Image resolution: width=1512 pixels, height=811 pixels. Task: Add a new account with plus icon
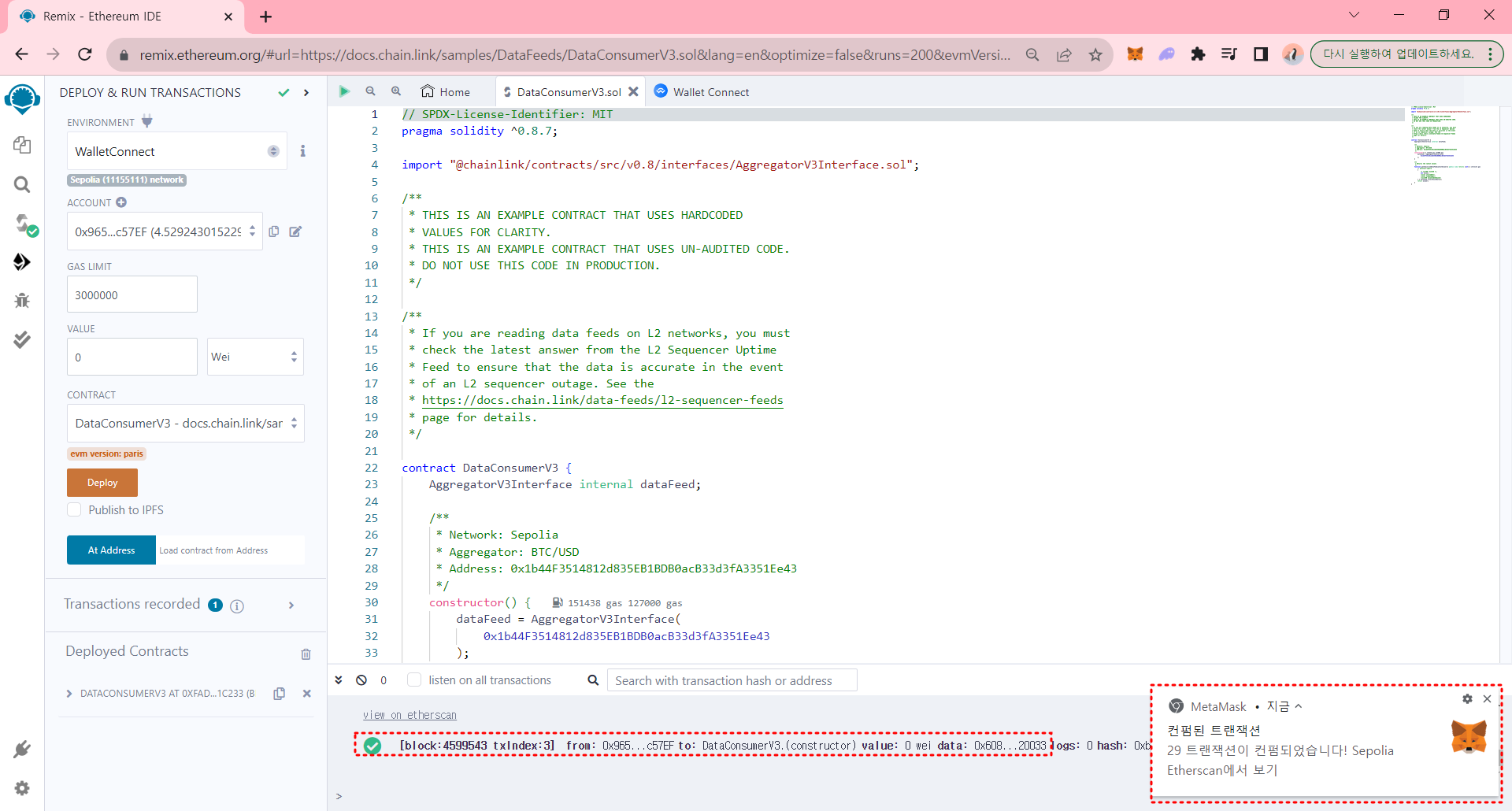click(121, 202)
